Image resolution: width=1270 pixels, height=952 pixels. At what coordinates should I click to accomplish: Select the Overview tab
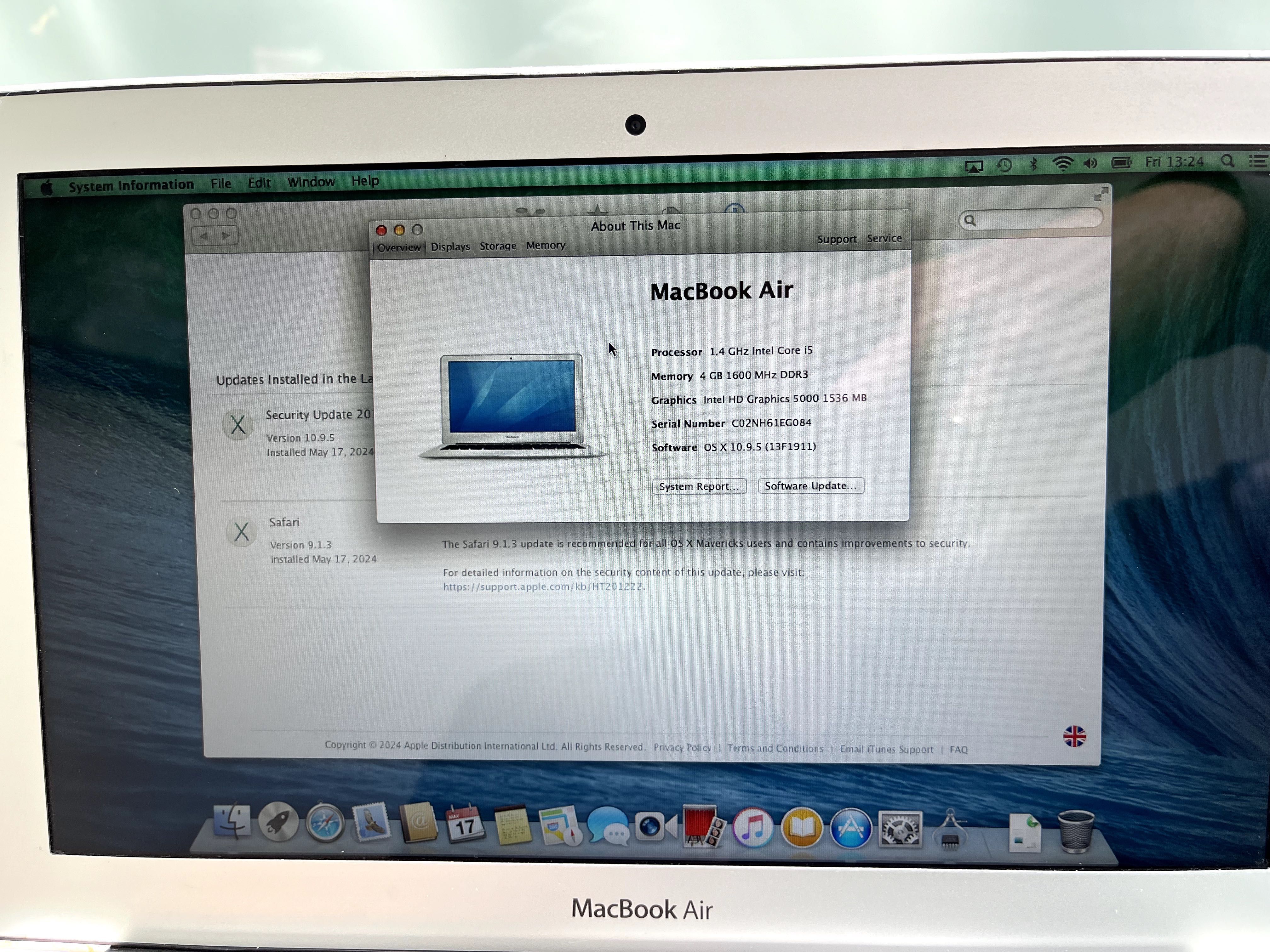point(399,247)
